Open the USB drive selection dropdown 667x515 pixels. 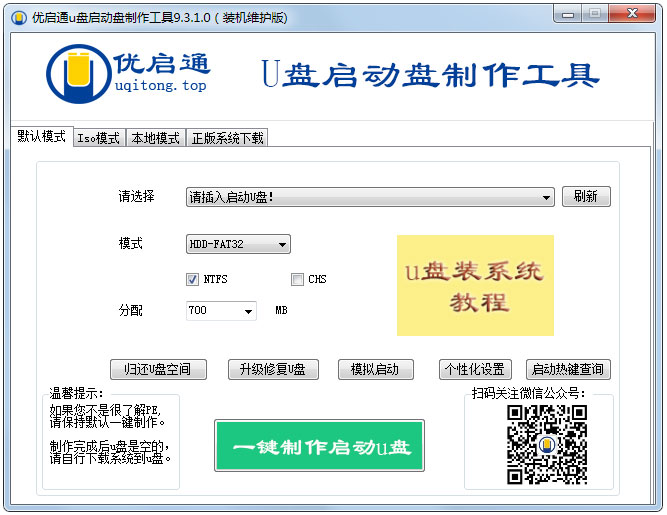370,197
